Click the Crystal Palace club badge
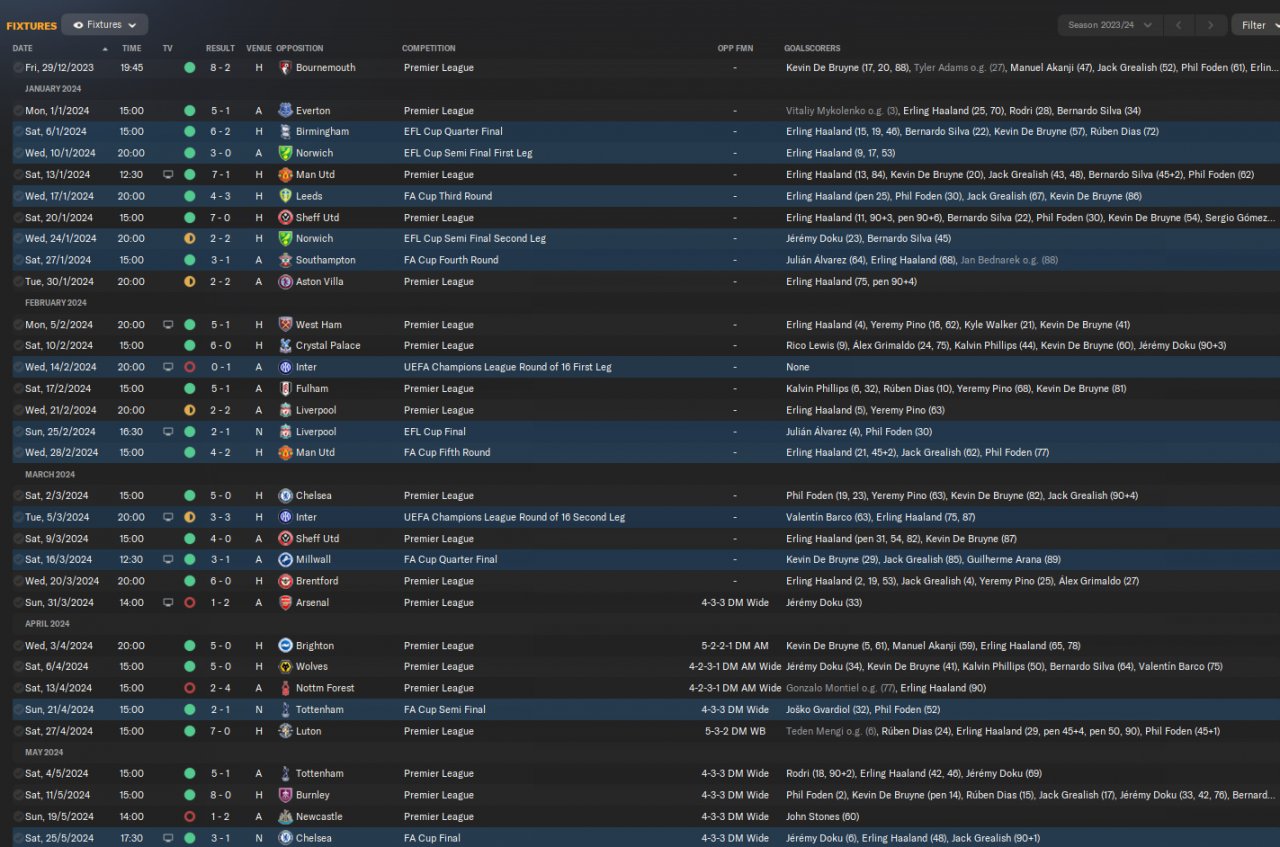 pyautogui.click(x=286, y=346)
